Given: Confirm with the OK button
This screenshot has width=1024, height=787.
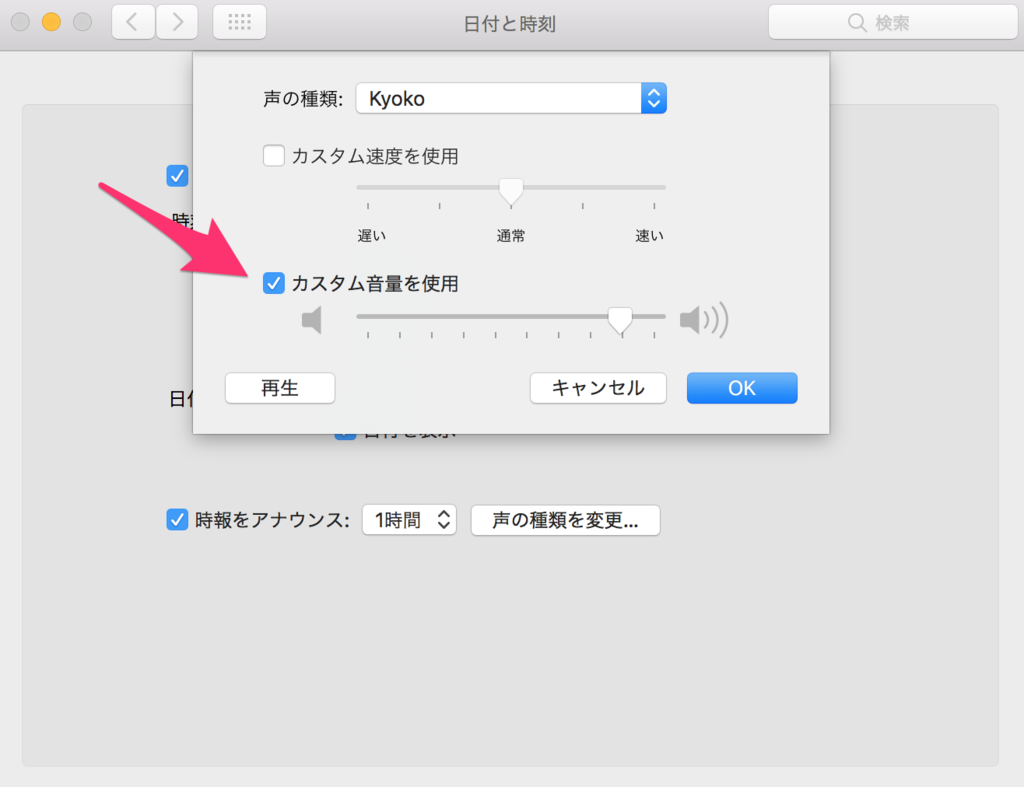Looking at the screenshot, I should pyautogui.click(x=742, y=388).
